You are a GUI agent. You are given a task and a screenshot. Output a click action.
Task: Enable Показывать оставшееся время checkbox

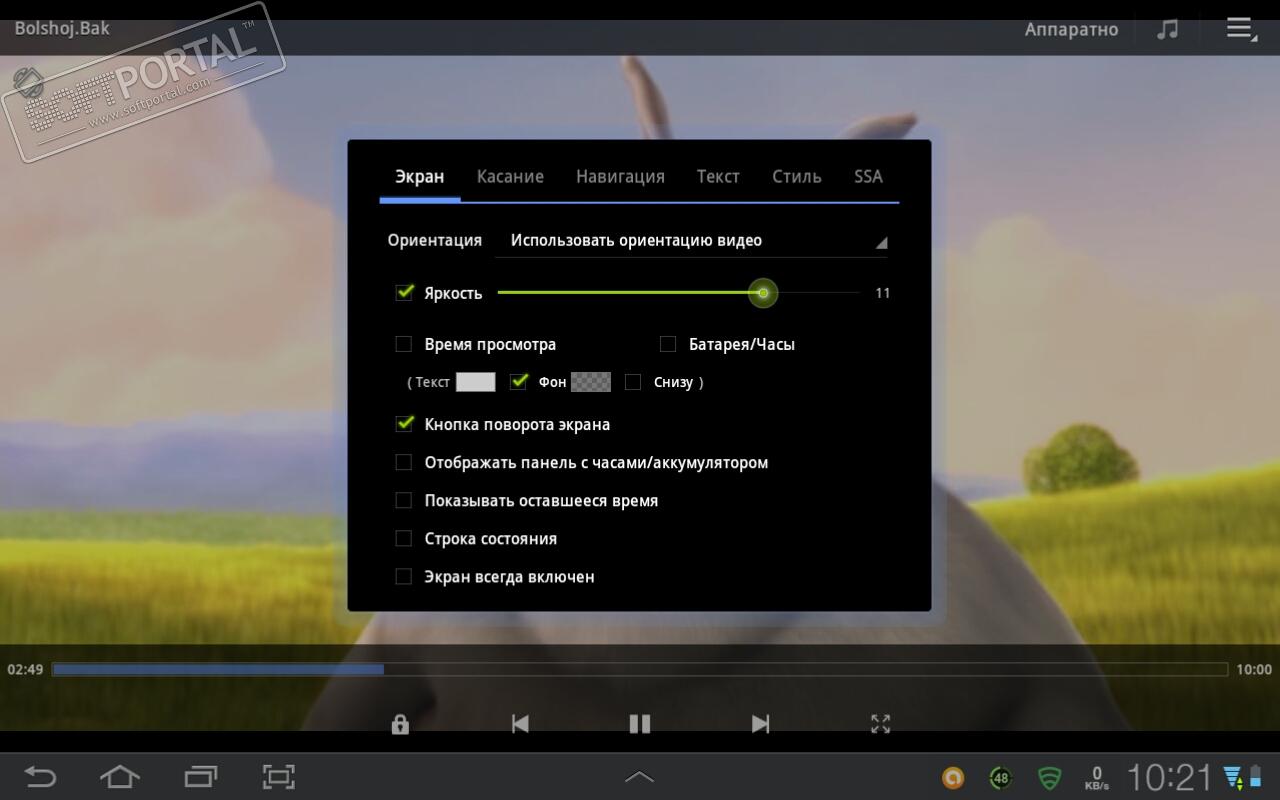(404, 501)
